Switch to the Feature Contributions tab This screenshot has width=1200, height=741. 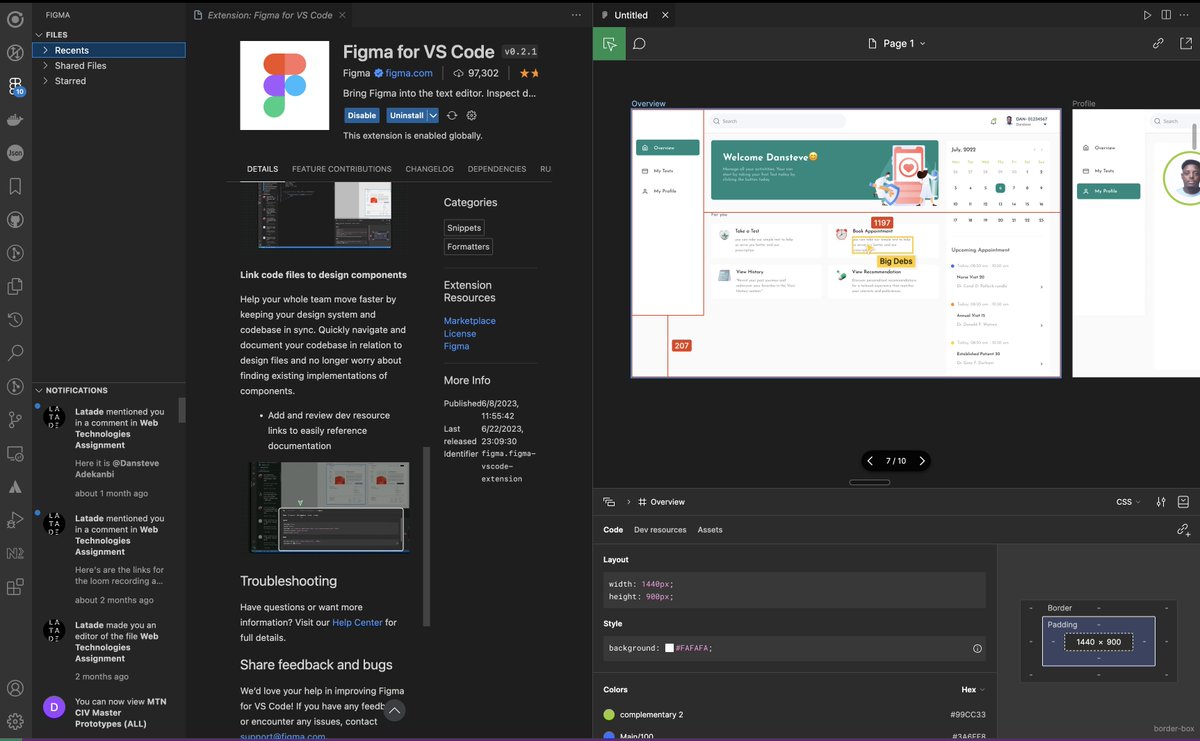[342, 169]
